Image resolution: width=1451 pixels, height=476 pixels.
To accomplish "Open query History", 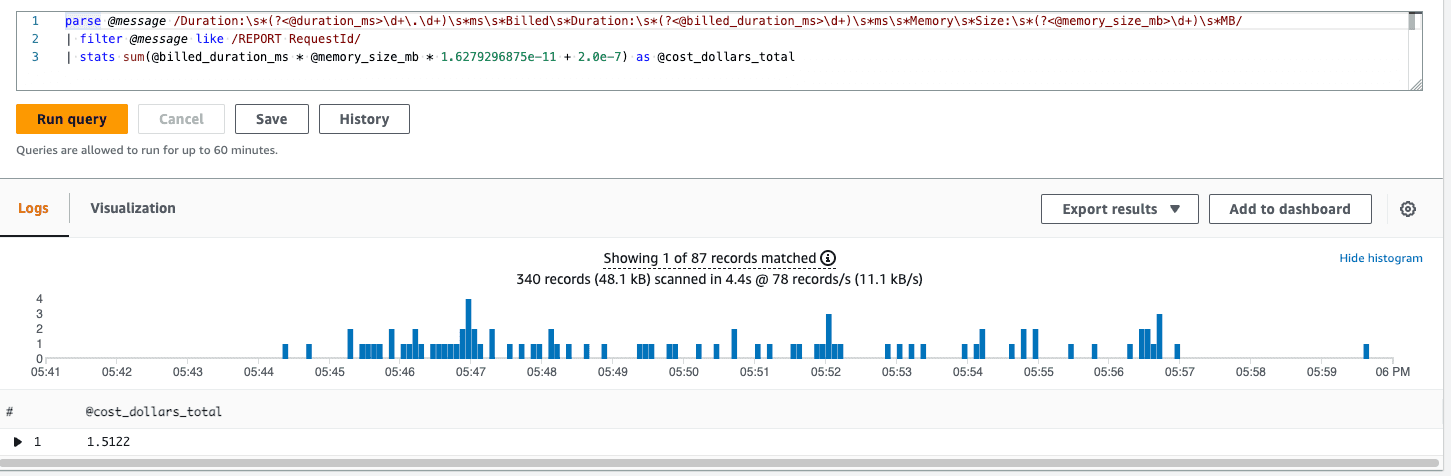I will [x=364, y=119].
